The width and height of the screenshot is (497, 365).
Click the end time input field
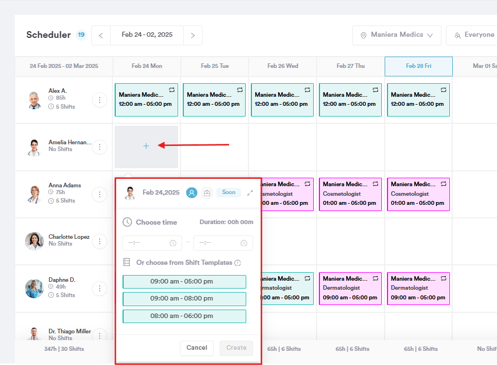[223, 243]
